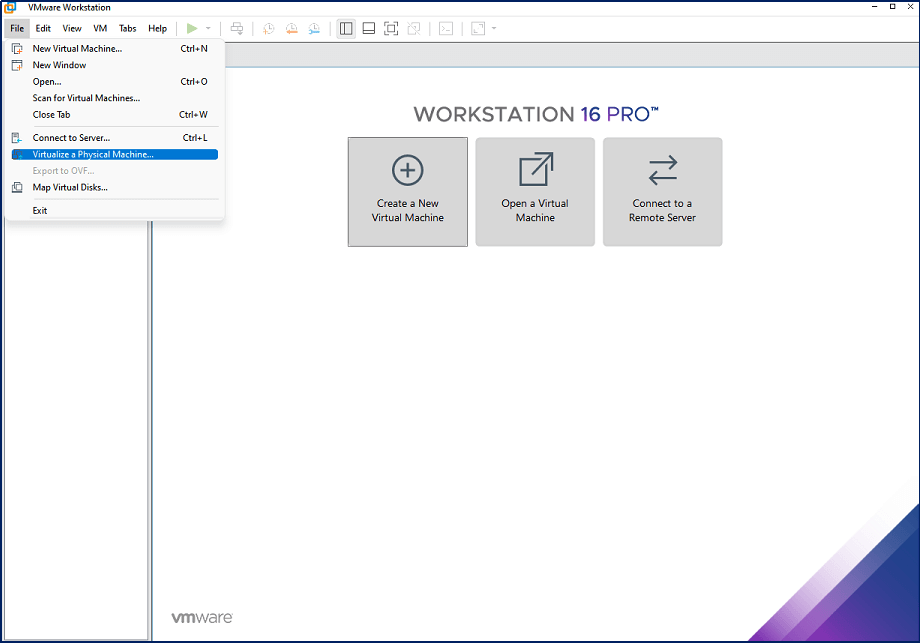Select Virtualize a Physical Machine menu entry

point(93,154)
